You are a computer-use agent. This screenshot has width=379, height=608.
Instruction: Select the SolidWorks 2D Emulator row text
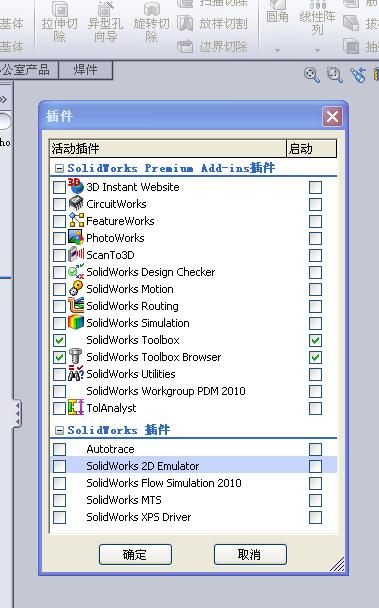click(x=143, y=466)
